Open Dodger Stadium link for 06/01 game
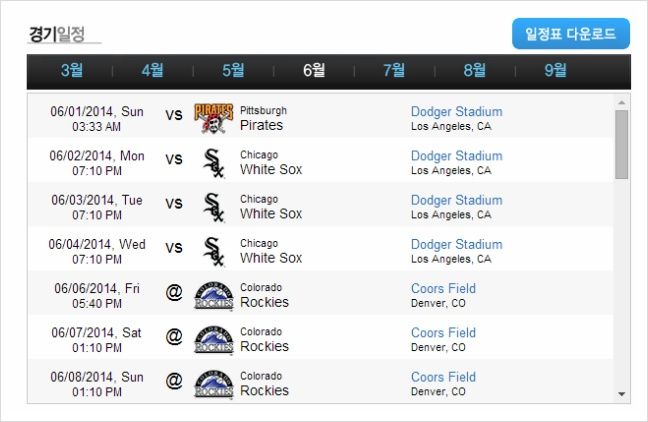This screenshot has width=648, height=422. click(x=457, y=112)
